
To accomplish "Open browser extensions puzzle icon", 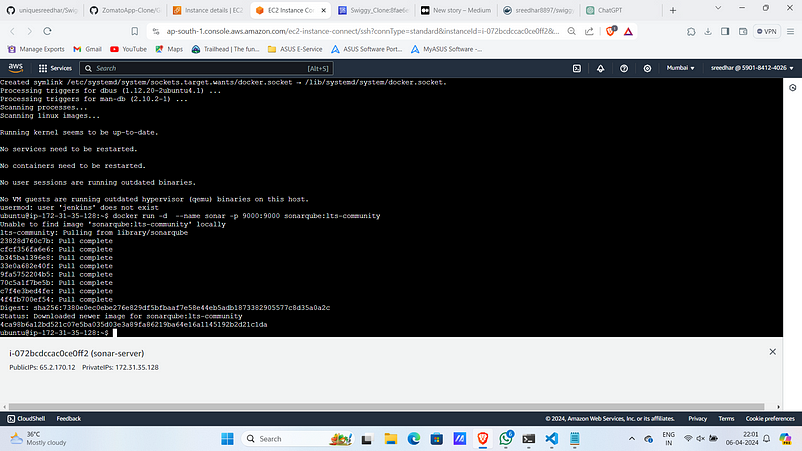I will pyautogui.click(x=691, y=31).
